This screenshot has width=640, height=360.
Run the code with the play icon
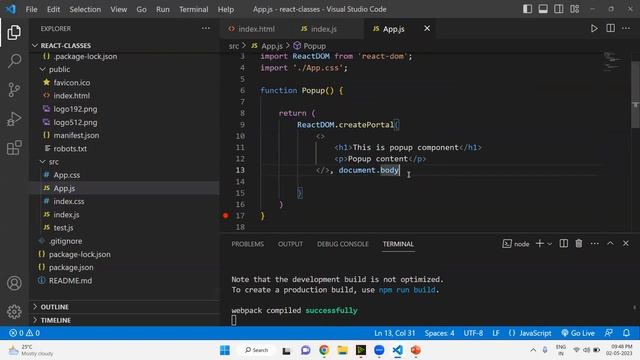click(x=594, y=28)
